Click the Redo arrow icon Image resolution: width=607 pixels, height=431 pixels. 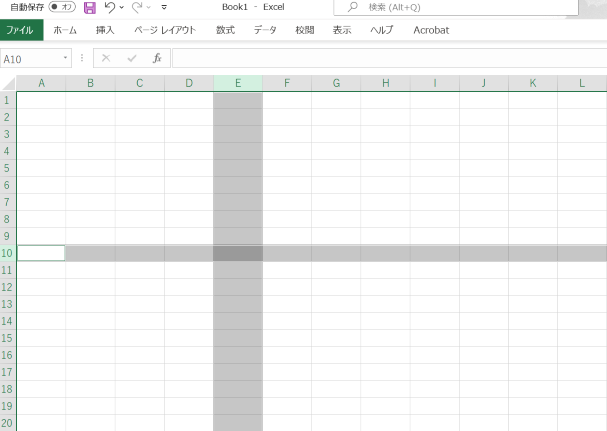138,8
